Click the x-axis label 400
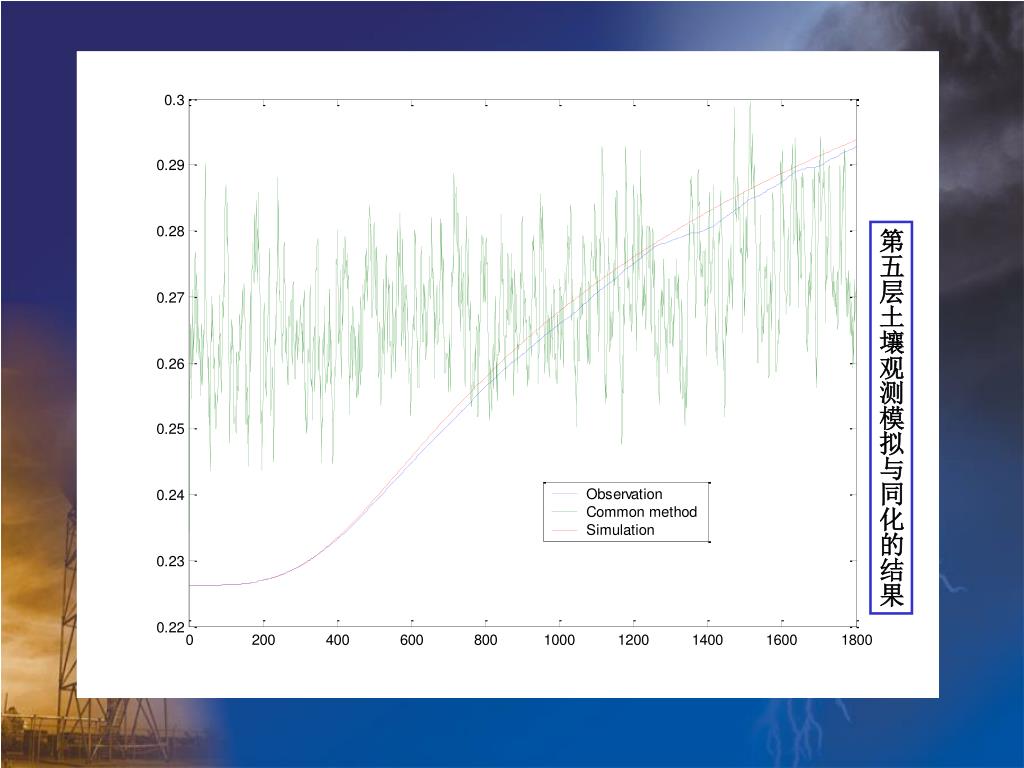 coord(338,640)
